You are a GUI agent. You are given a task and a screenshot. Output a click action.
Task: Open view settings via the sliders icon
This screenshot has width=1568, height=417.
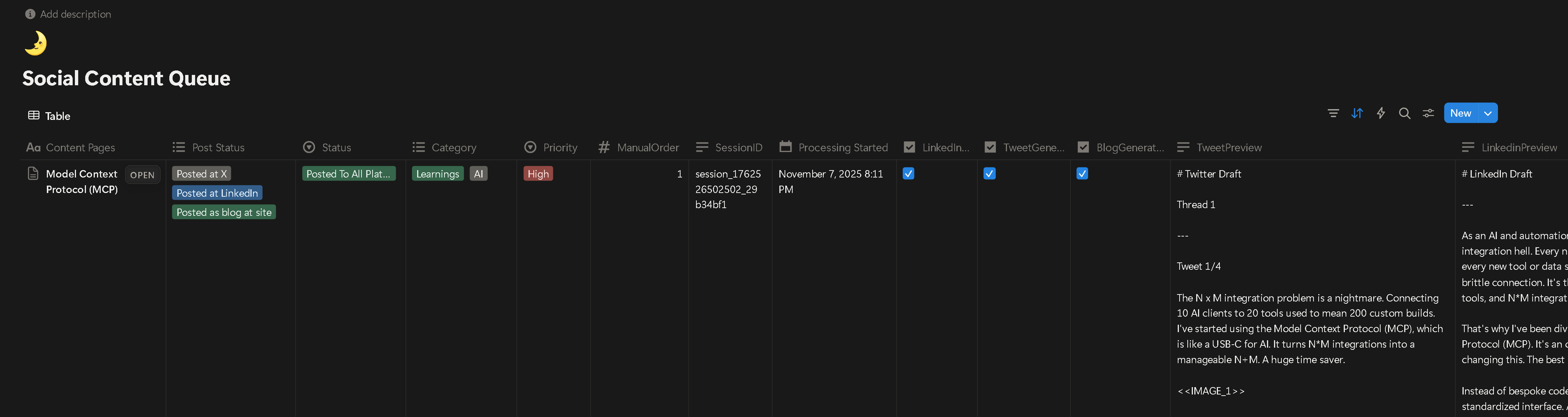pyautogui.click(x=1428, y=113)
